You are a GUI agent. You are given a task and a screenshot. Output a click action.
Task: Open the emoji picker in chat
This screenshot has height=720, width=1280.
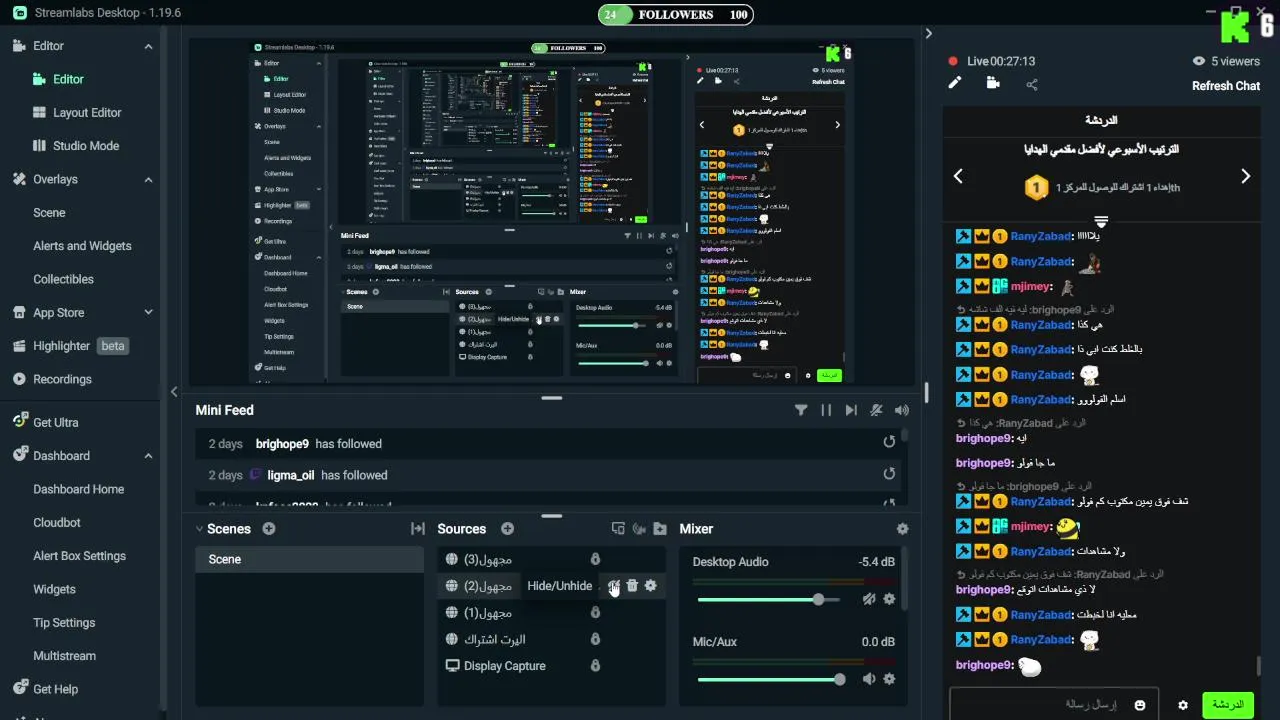pyautogui.click(x=1139, y=705)
